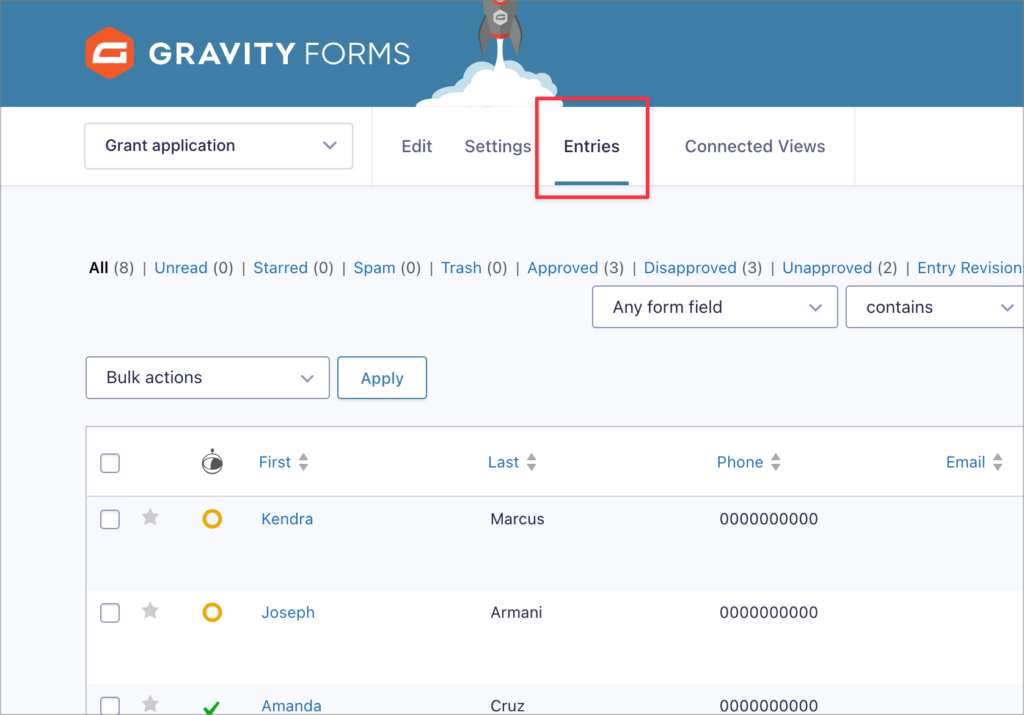Sort entries by the First column arrows
This screenshot has height=715, width=1024.
coord(304,462)
